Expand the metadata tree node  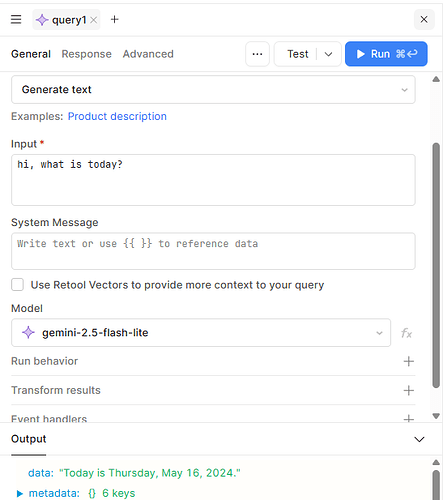pos(20,493)
